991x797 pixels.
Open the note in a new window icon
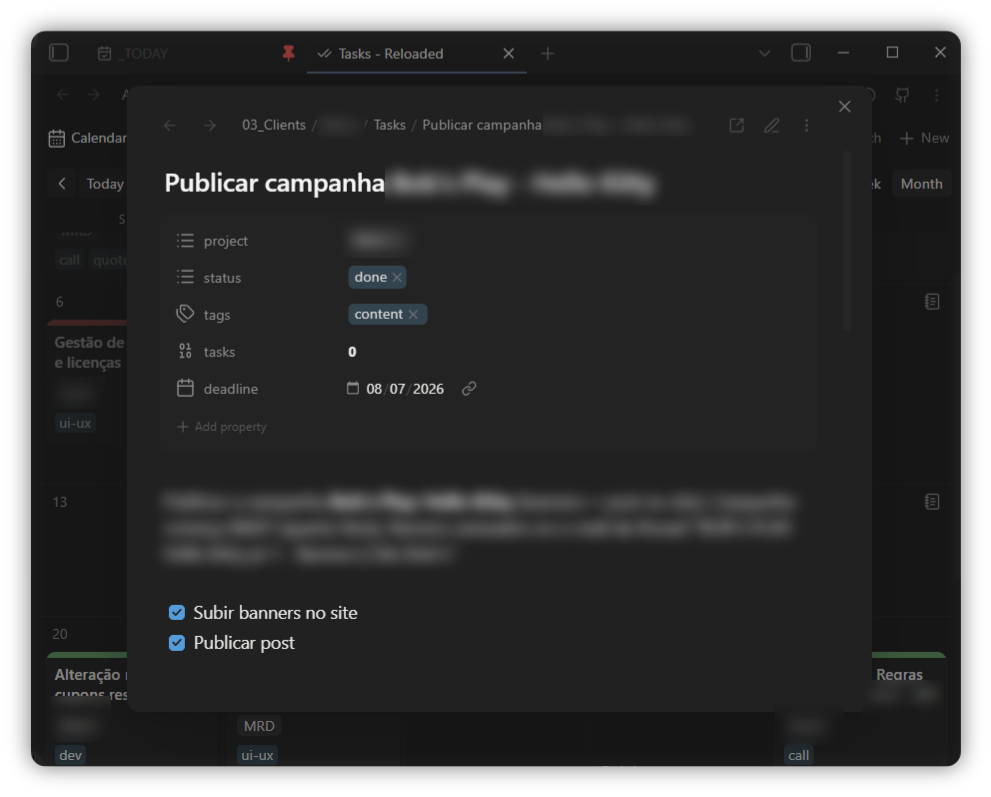click(x=736, y=125)
